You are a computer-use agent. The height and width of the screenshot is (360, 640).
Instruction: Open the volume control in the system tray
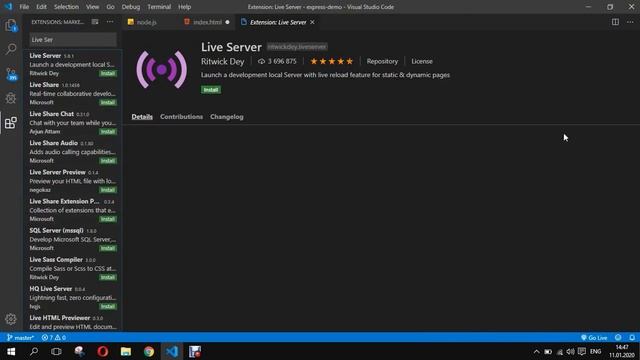pos(570,351)
